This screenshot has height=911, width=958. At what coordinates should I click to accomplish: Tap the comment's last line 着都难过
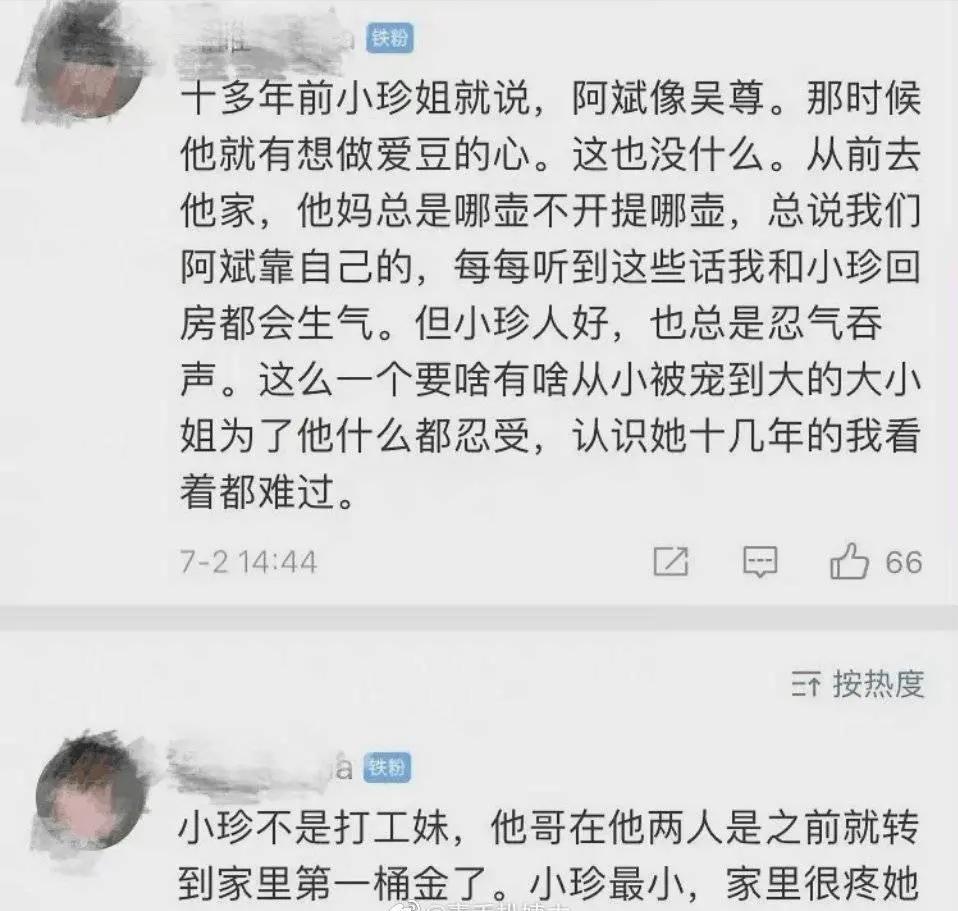(x=268, y=492)
